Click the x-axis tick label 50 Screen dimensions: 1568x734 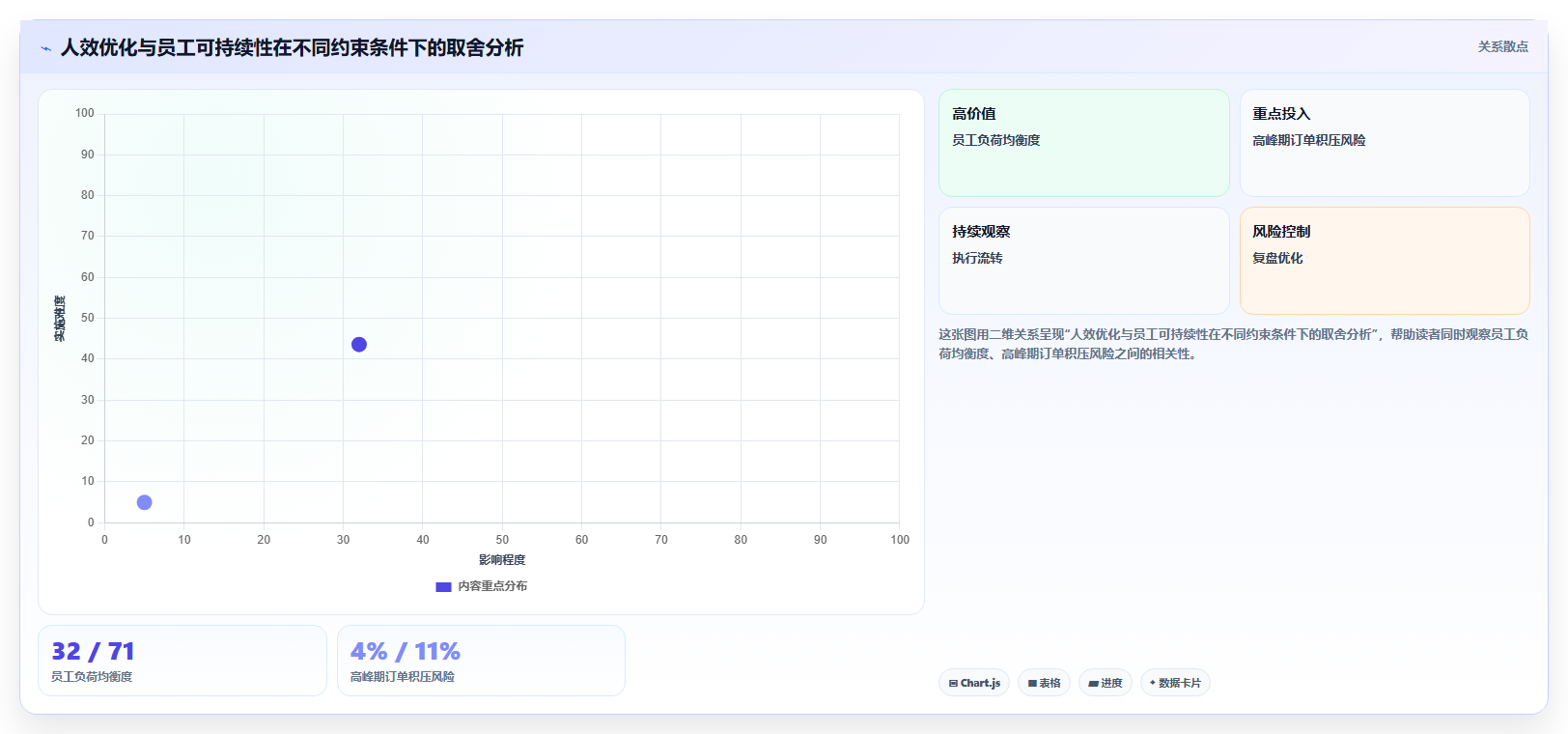tap(502, 540)
